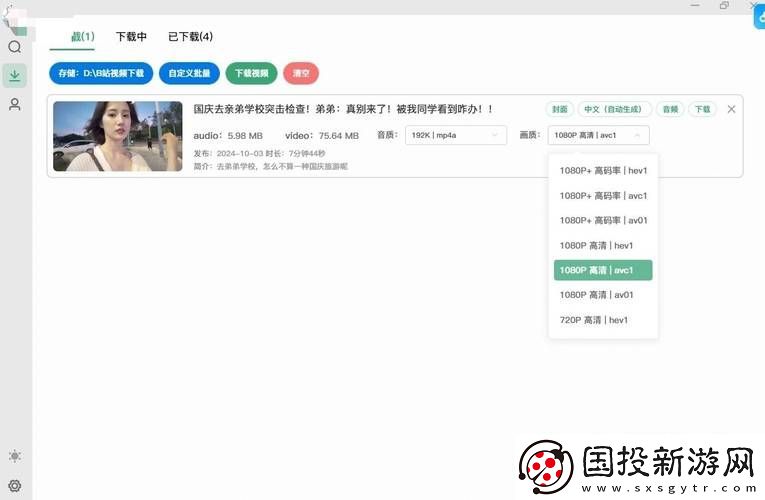The width and height of the screenshot is (765, 500).
Task: Open the 音质 192K | mp4a dropdown
Action: coord(456,135)
